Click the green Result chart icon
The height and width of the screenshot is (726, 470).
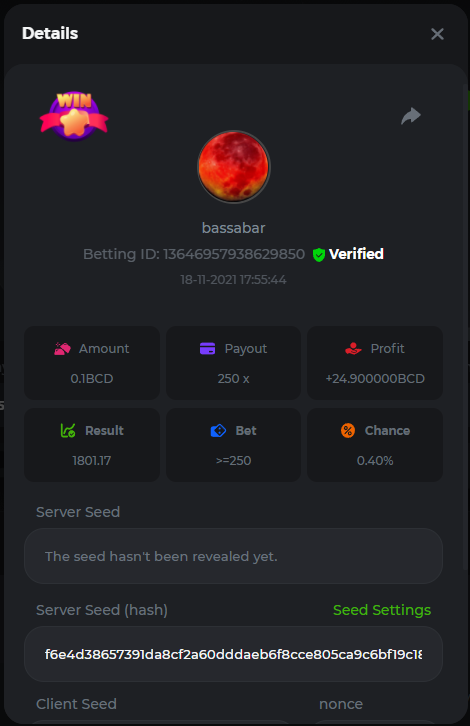pyautogui.click(x=68, y=431)
